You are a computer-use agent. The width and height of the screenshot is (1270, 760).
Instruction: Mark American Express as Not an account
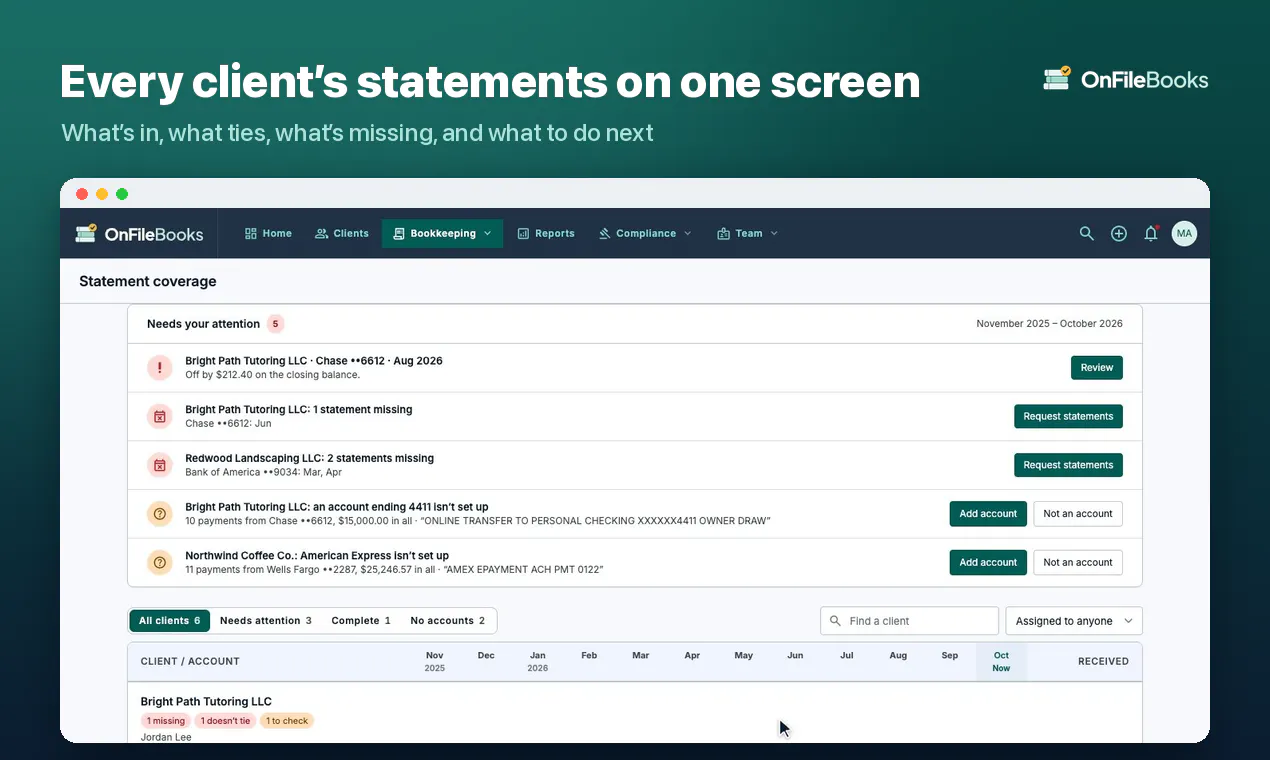(x=1078, y=562)
